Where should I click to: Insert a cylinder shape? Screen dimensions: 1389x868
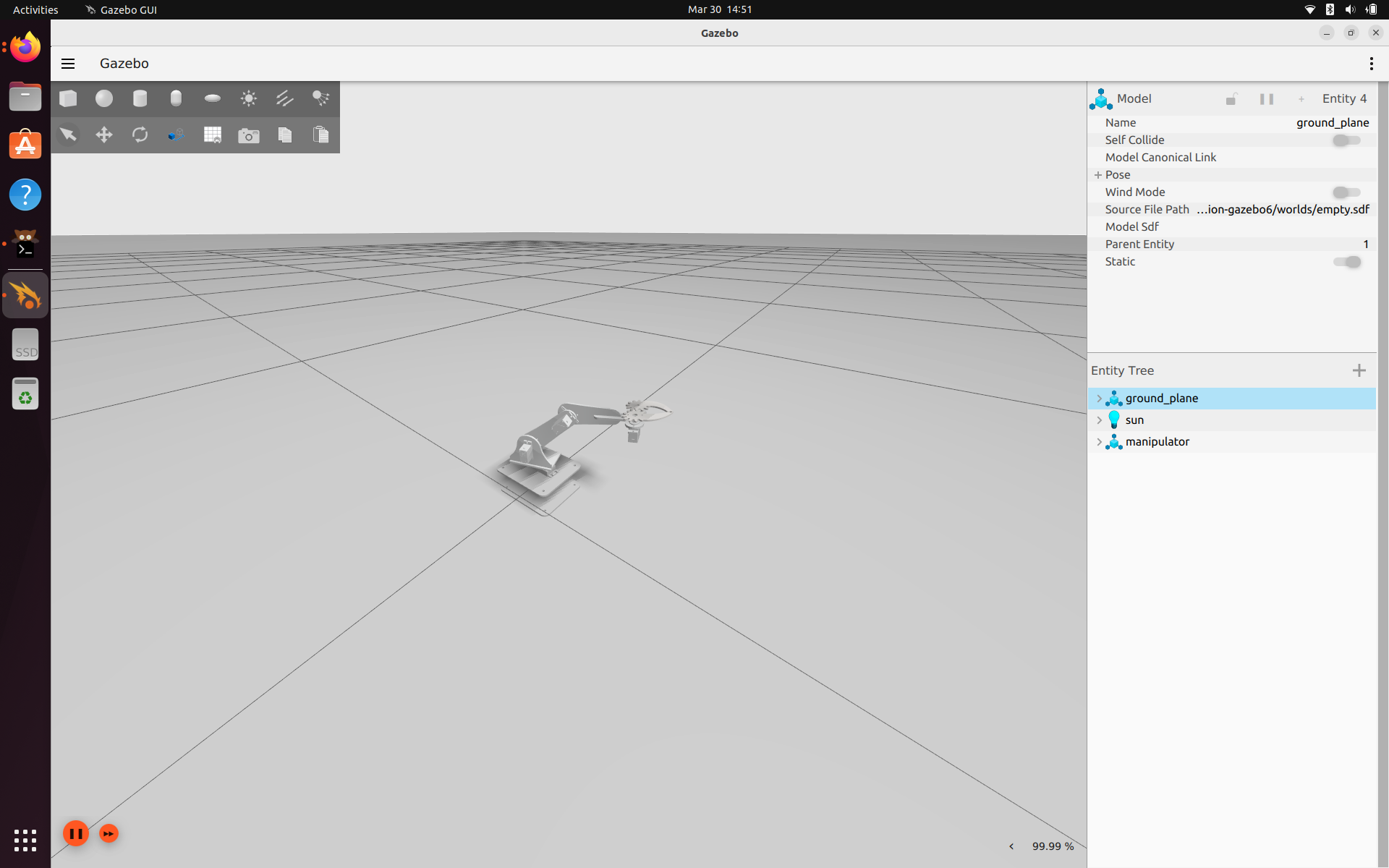(140, 98)
